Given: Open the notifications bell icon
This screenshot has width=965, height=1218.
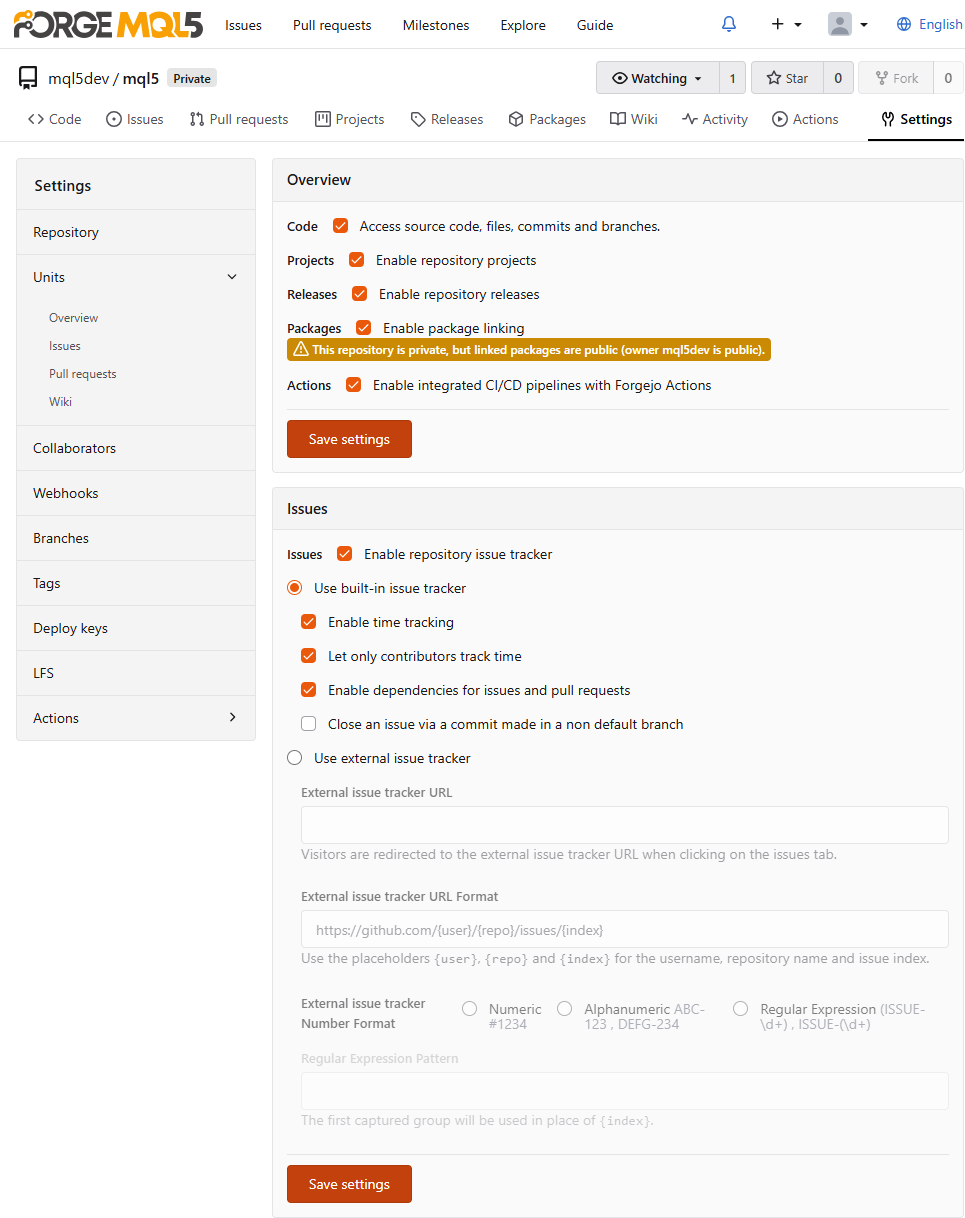Looking at the screenshot, I should pyautogui.click(x=729, y=24).
